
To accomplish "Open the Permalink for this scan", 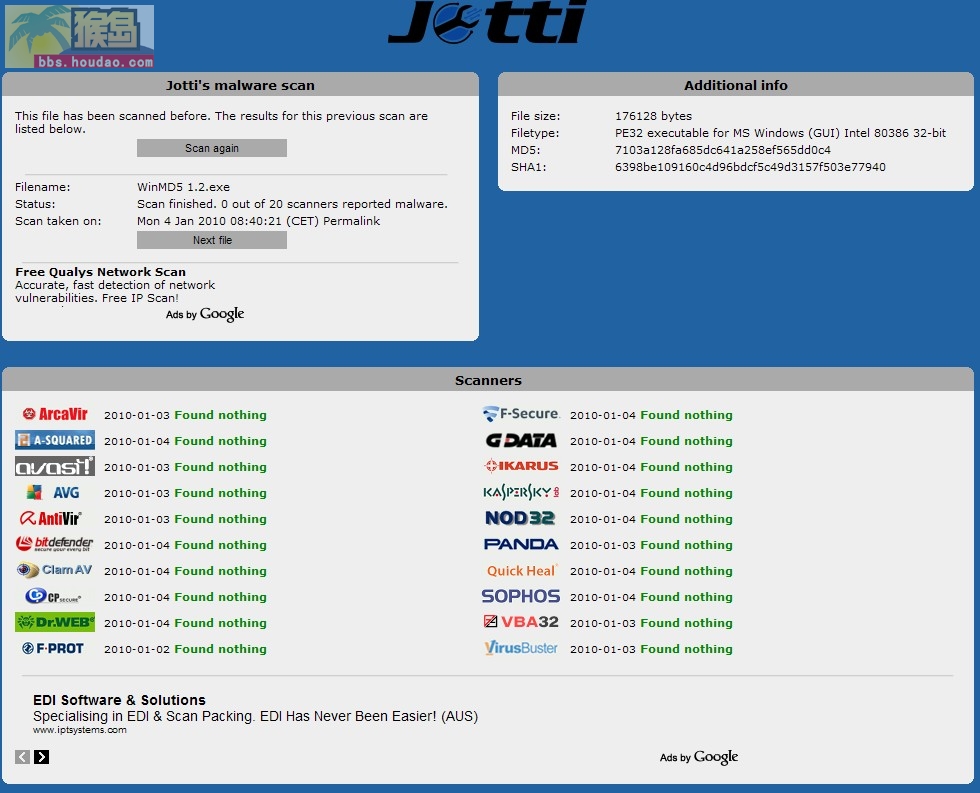I will 351,221.
